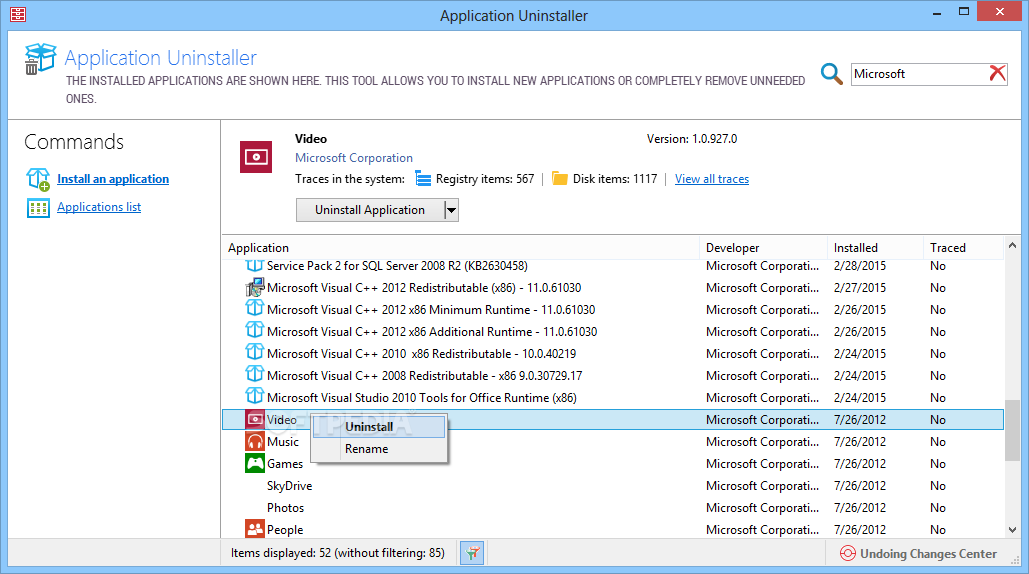Click the list scrollbar down arrow
The image size is (1029, 574).
1012,529
